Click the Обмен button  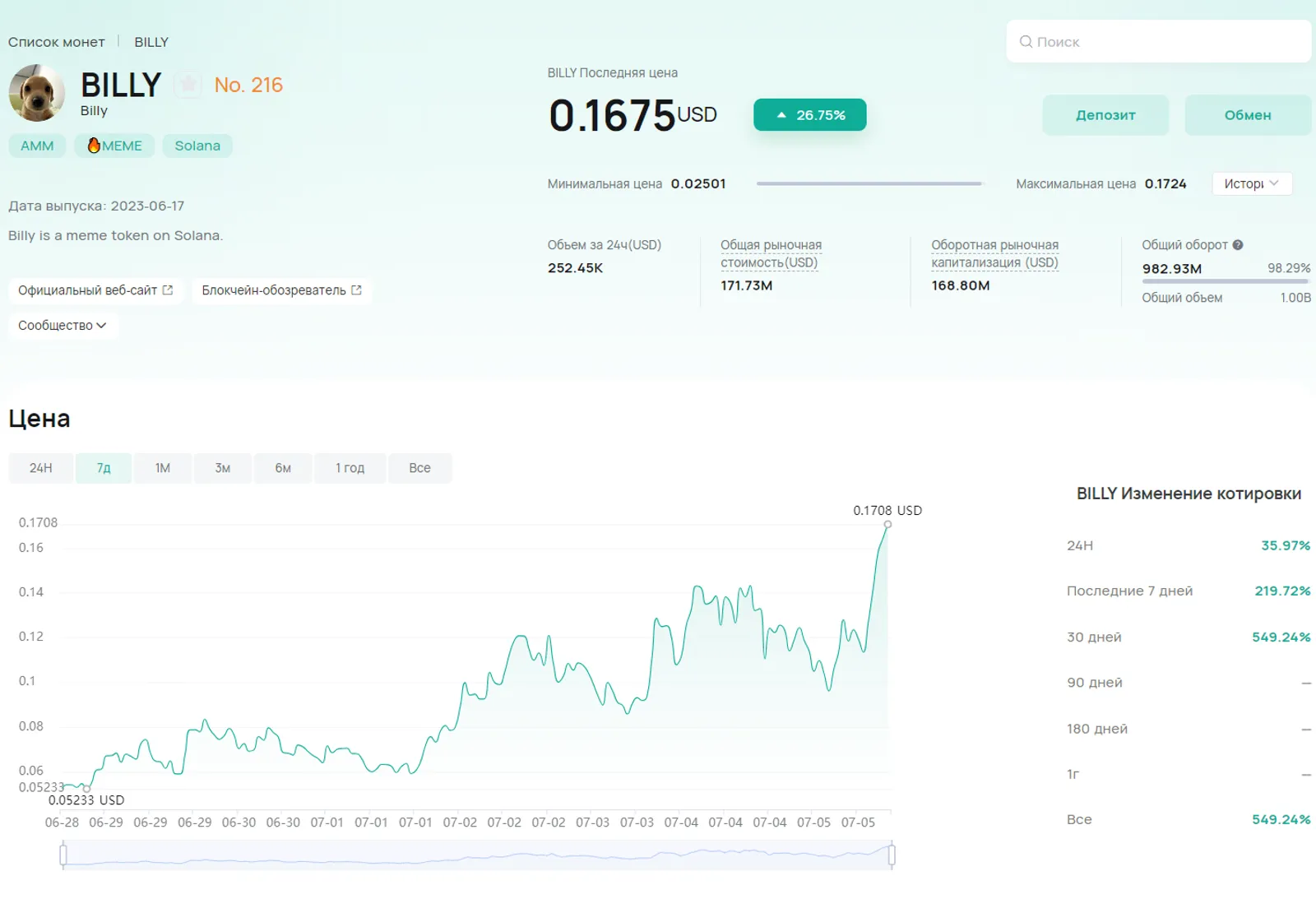[x=1248, y=115]
